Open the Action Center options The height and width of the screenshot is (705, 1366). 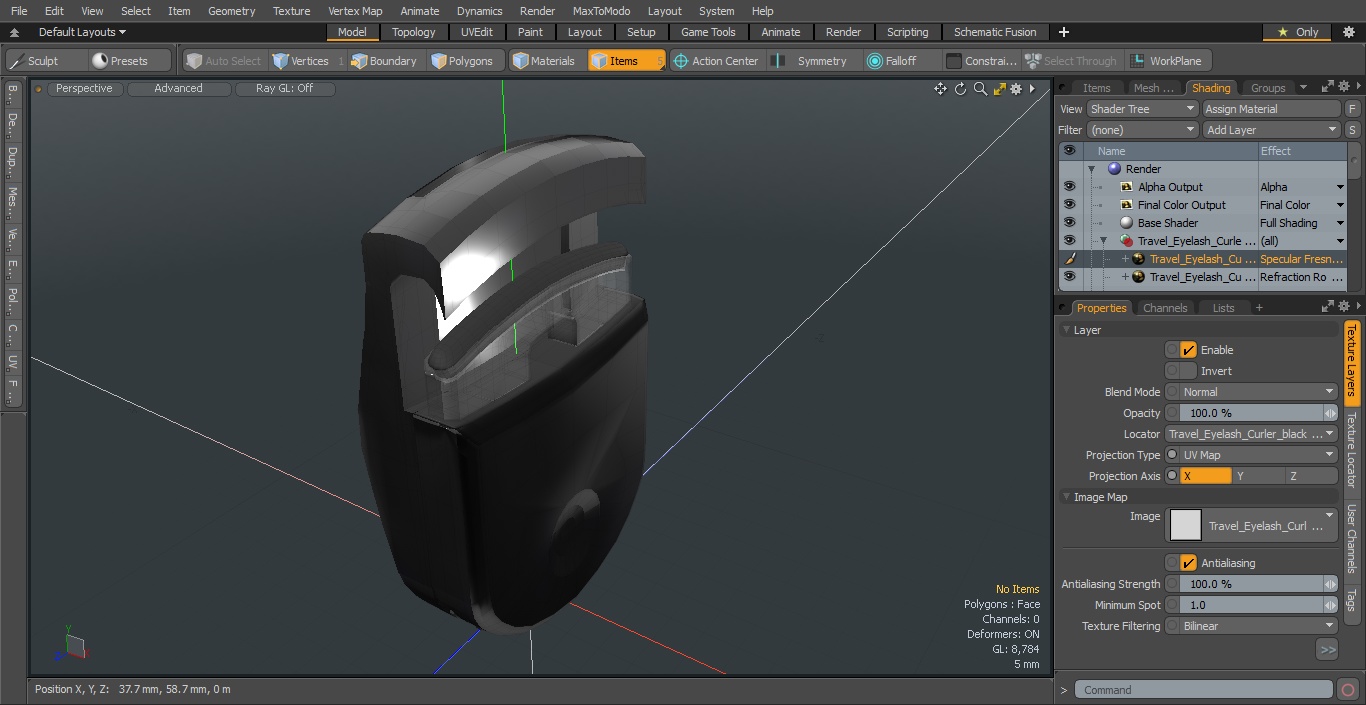pyautogui.click(x=716, y=61)
